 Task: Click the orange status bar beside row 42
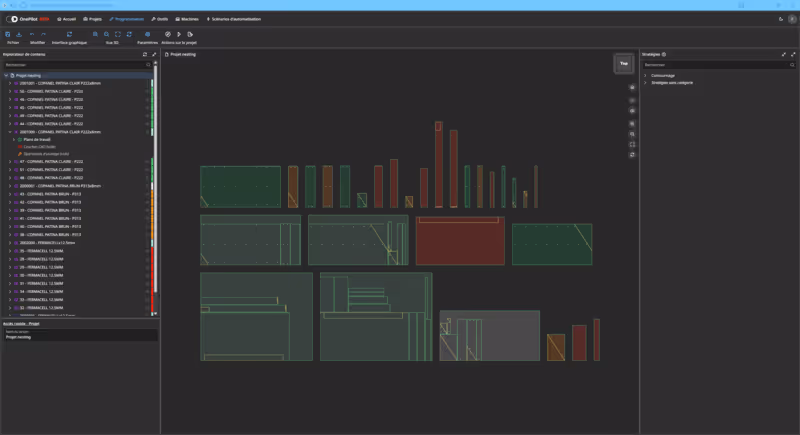152,202
